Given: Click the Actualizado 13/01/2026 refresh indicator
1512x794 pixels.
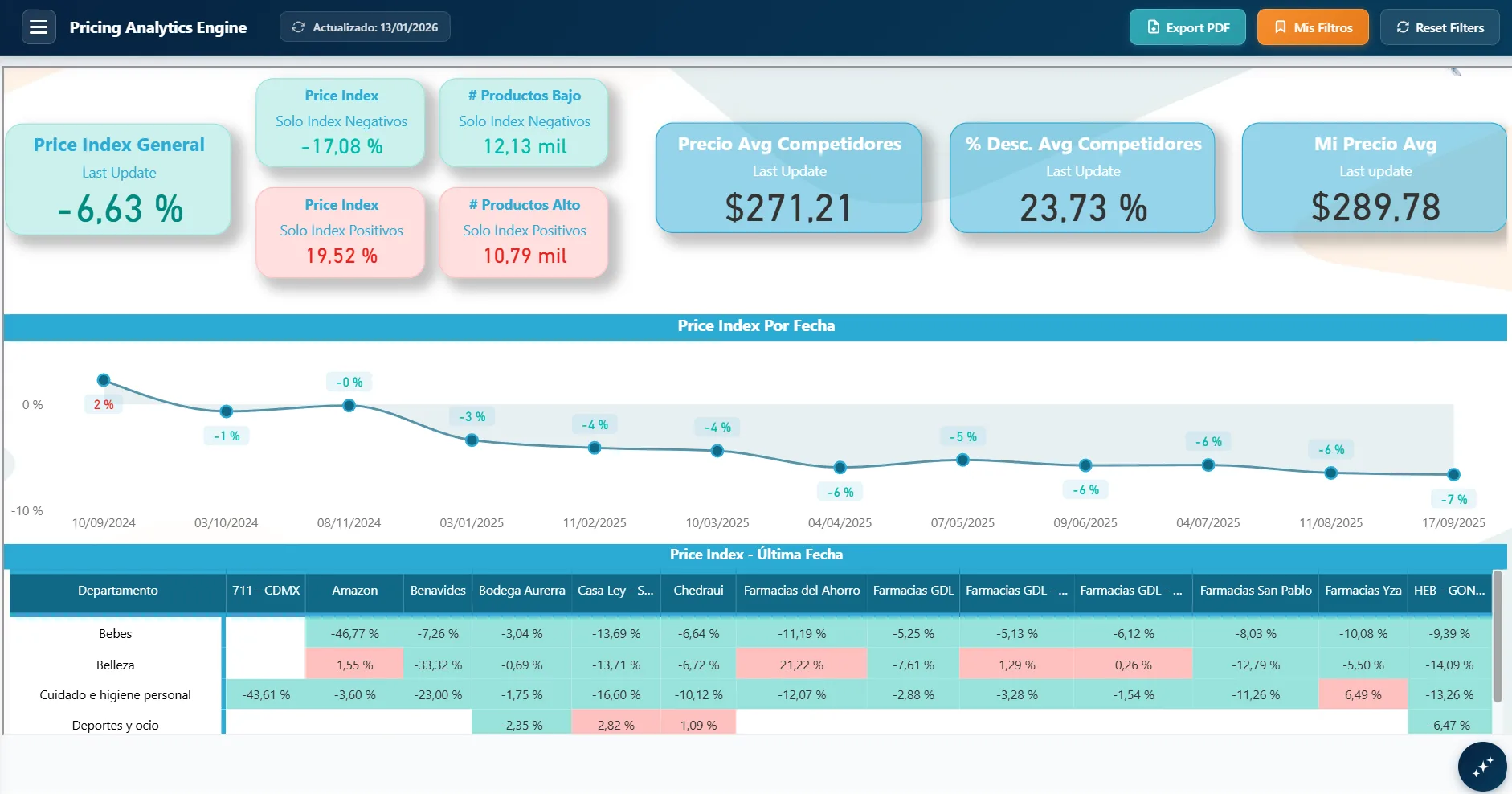Looking at the screenshot, I should (365, 27).
